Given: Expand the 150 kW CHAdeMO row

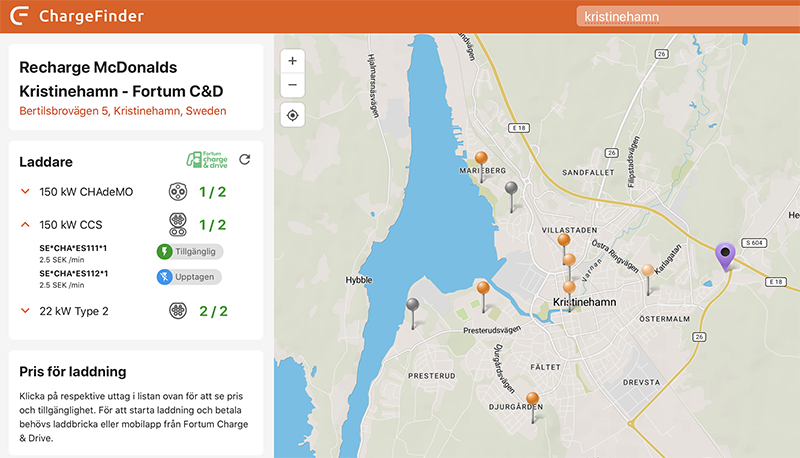Looking at the screenshot, I should [x=25, y=192].
